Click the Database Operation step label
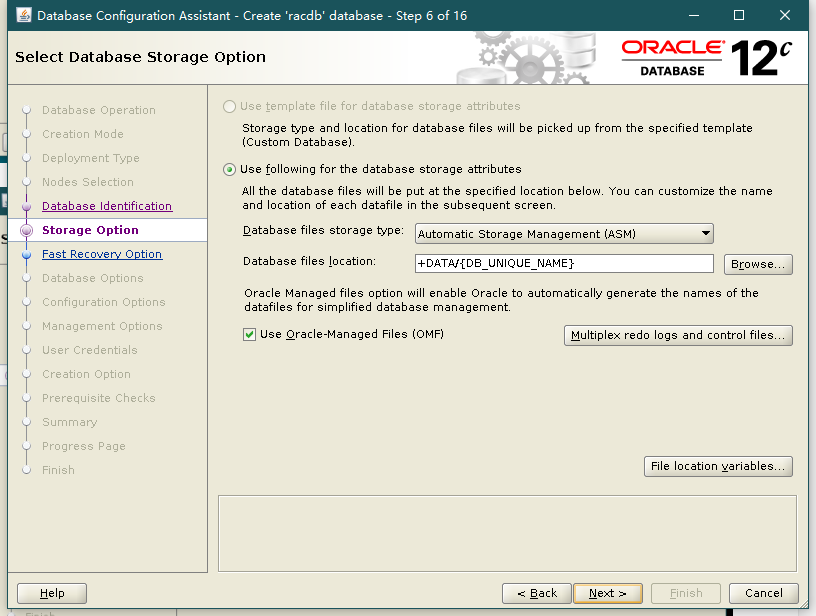This screenshot has width=816, height=616. tap(99, 110)
